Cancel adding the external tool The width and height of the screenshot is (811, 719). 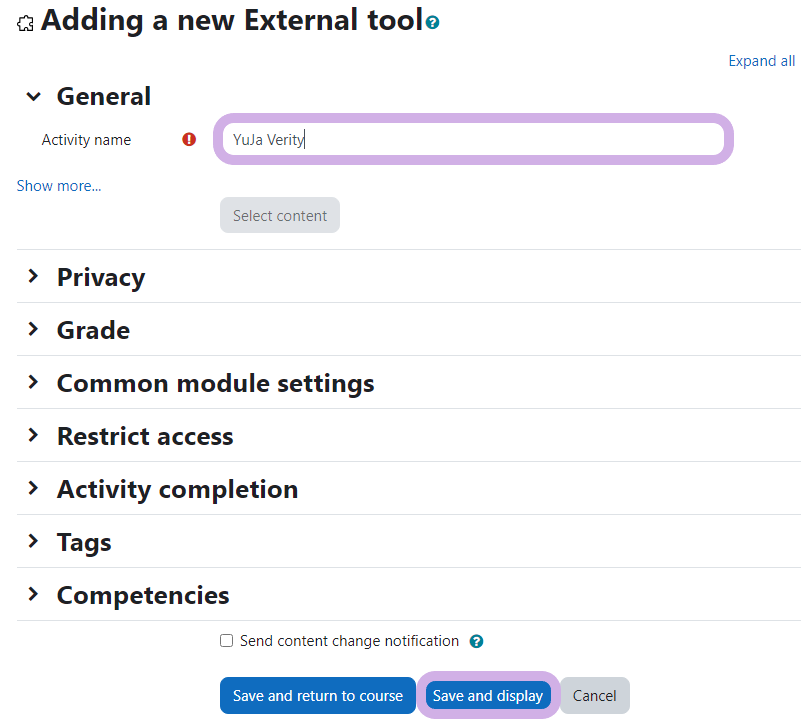point(594,696)
